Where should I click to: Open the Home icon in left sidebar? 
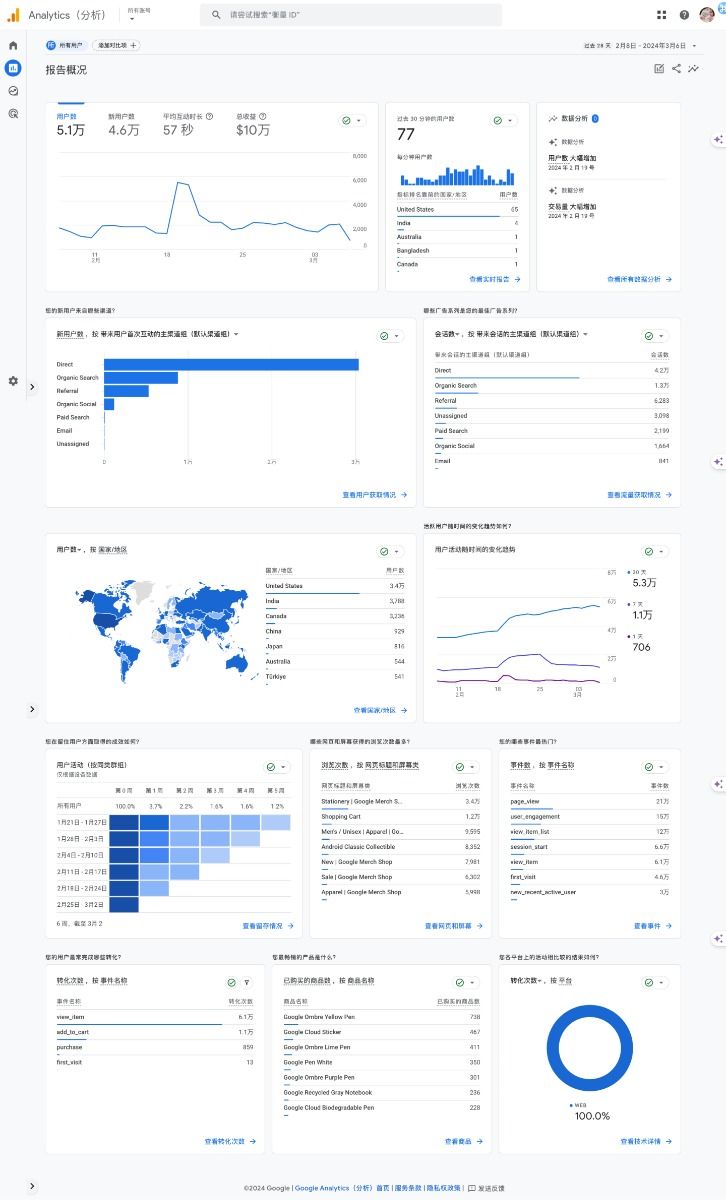(x=13, y=46)
